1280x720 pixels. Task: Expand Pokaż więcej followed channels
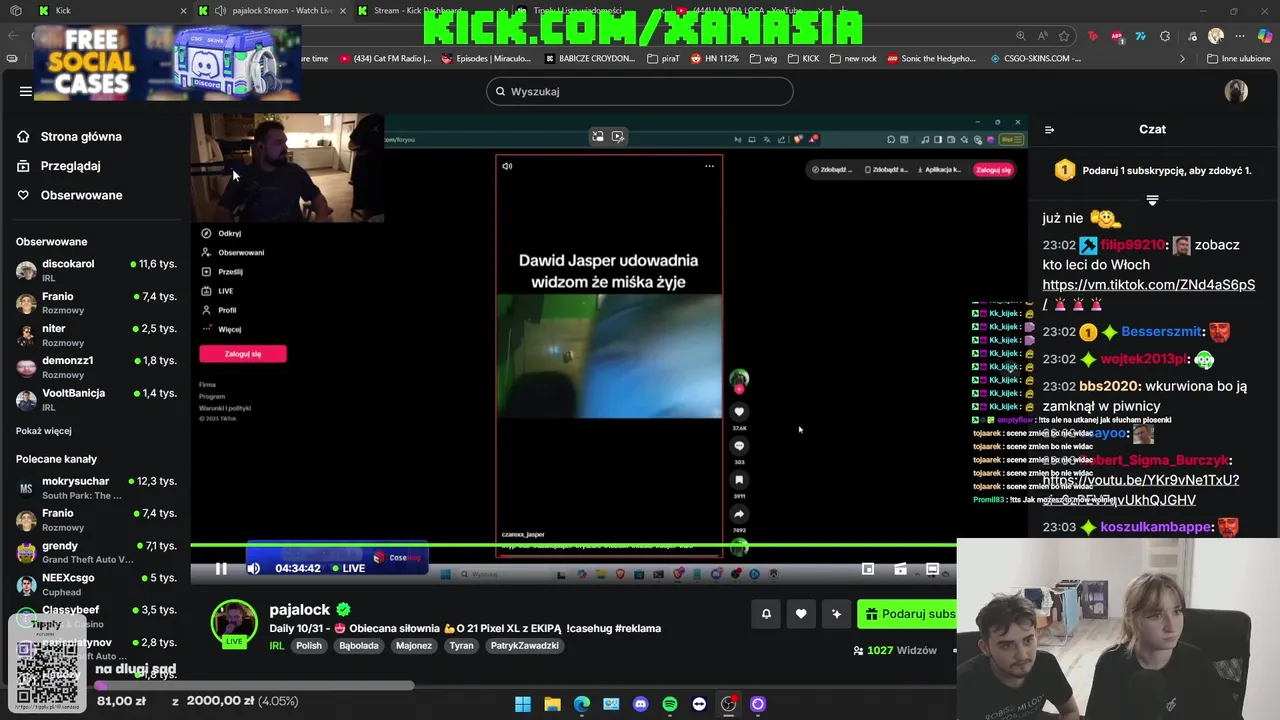pos(44,431)
